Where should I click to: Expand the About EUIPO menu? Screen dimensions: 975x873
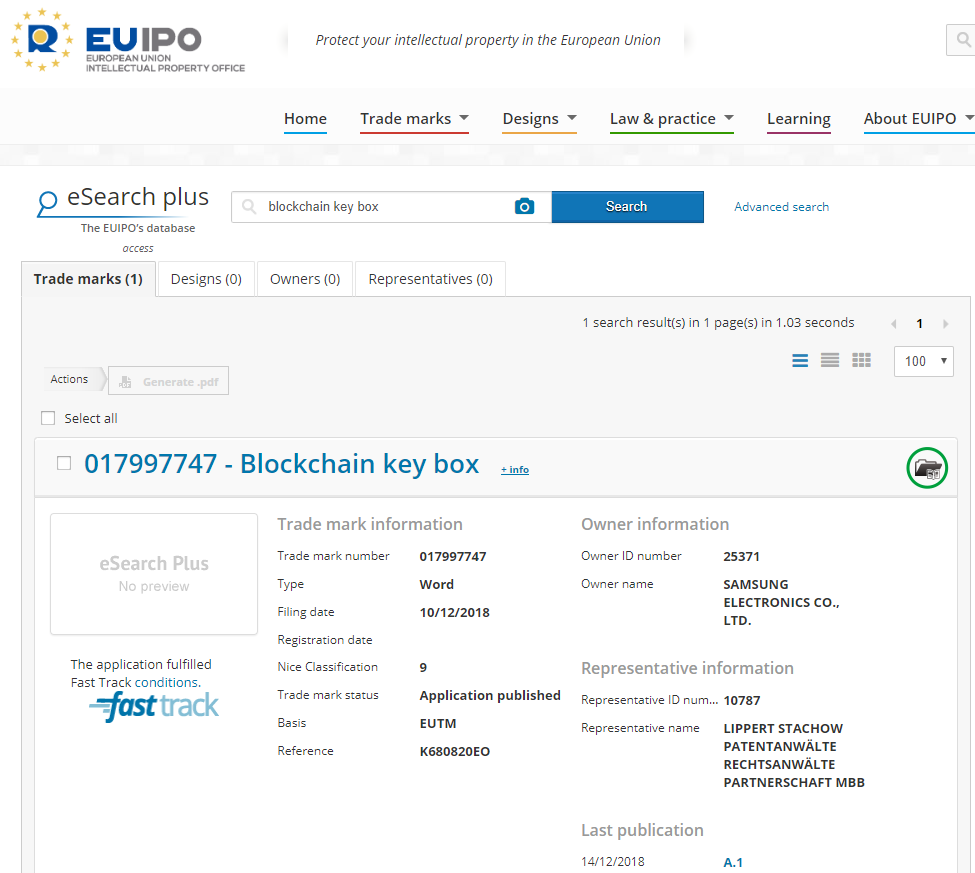[918, 119]
